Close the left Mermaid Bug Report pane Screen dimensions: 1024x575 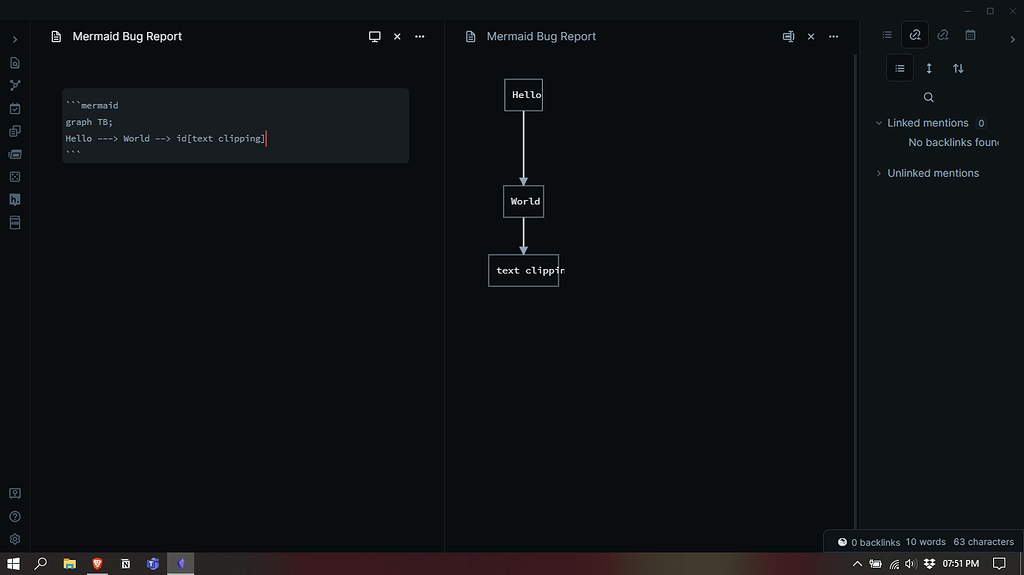tap(397, 36)
